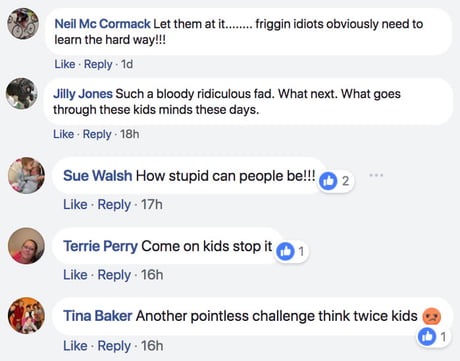The image size is (460, 361).
Task: Open the Neil Mc Cormack name link
Action: click(102, 24)
